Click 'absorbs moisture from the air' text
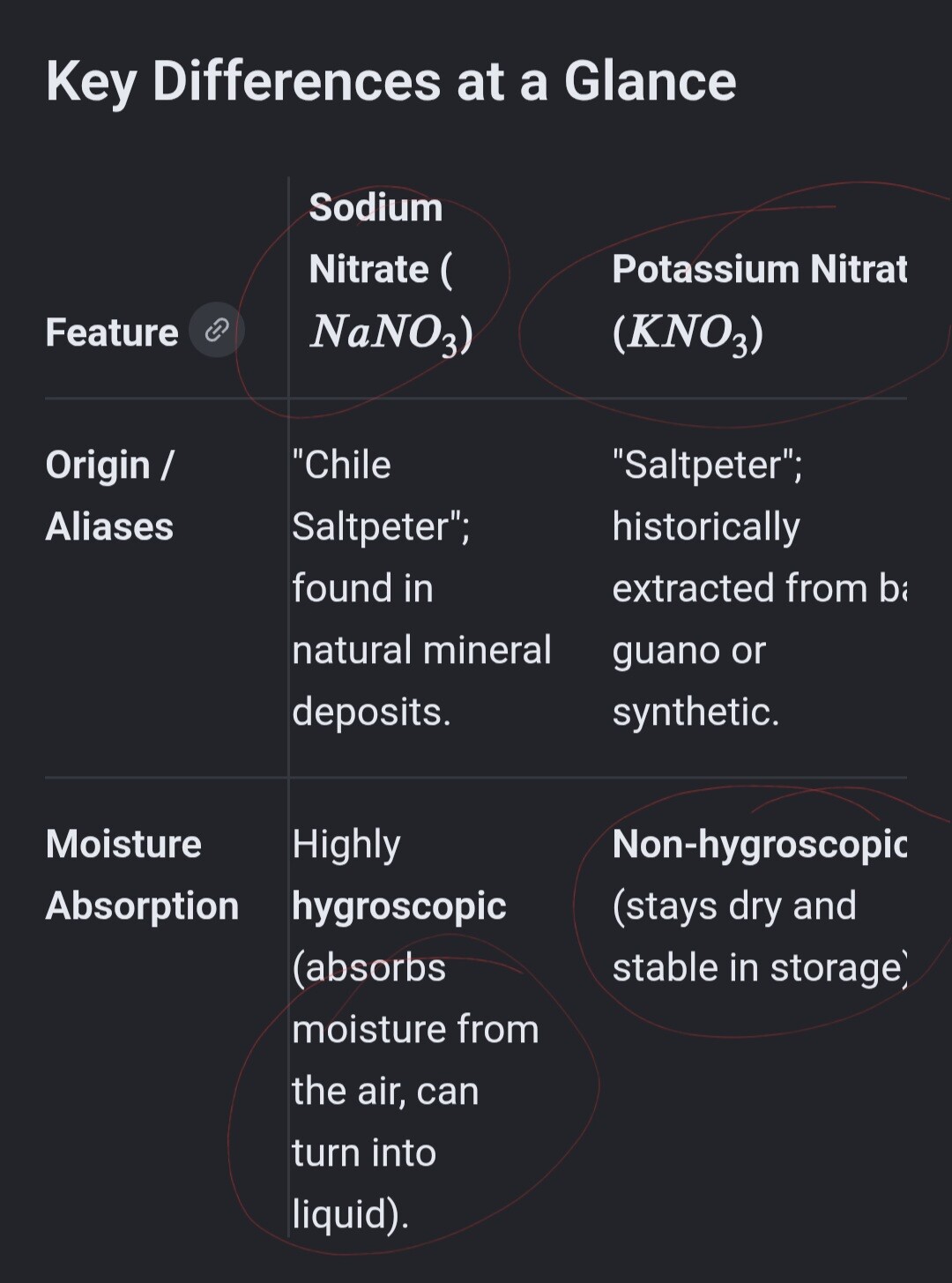The width and height of the screenshot is (952, 1283). [415, 1029]
